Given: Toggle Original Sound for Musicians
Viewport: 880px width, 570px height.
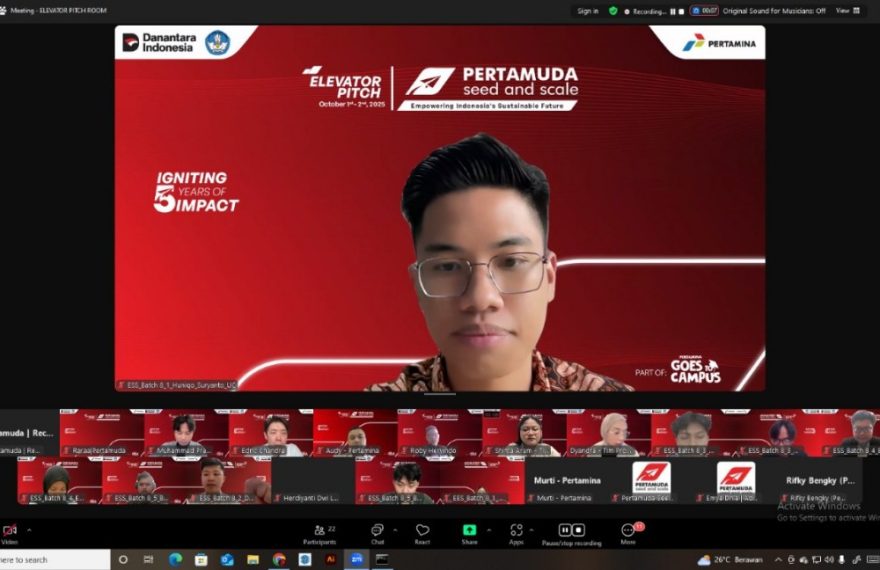Looking at the screenshot, I should pyautogui.click(x=774, y=11).
